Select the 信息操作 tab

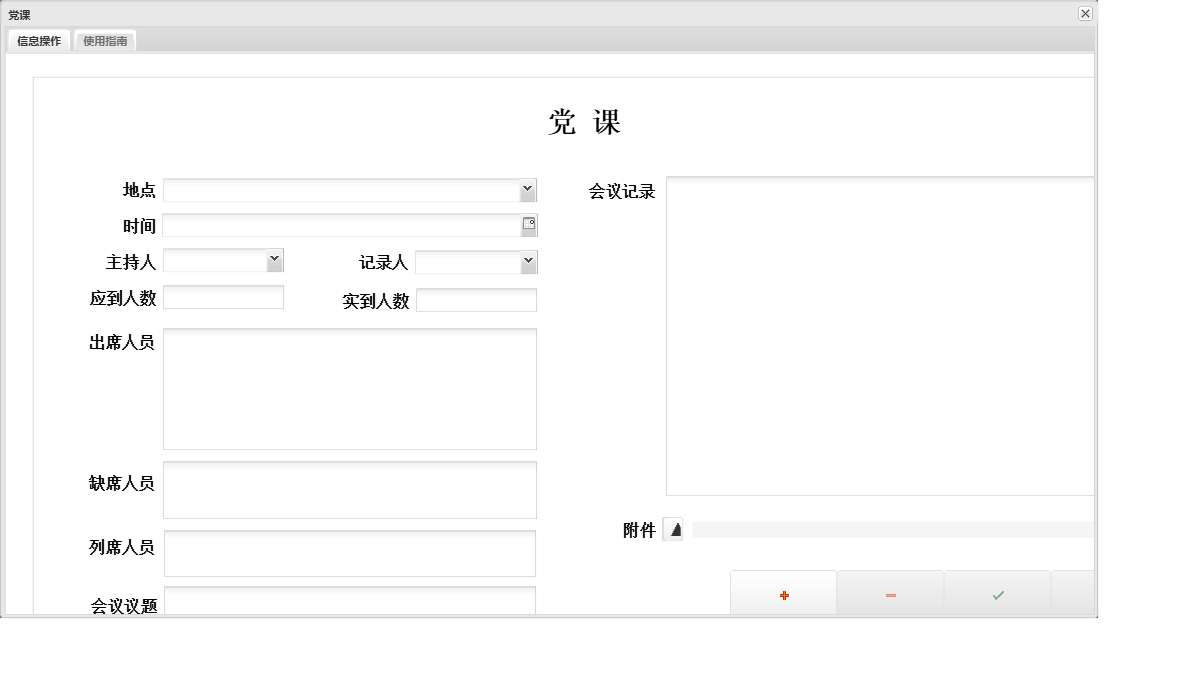pyautogui.click(x=38, y=41)
